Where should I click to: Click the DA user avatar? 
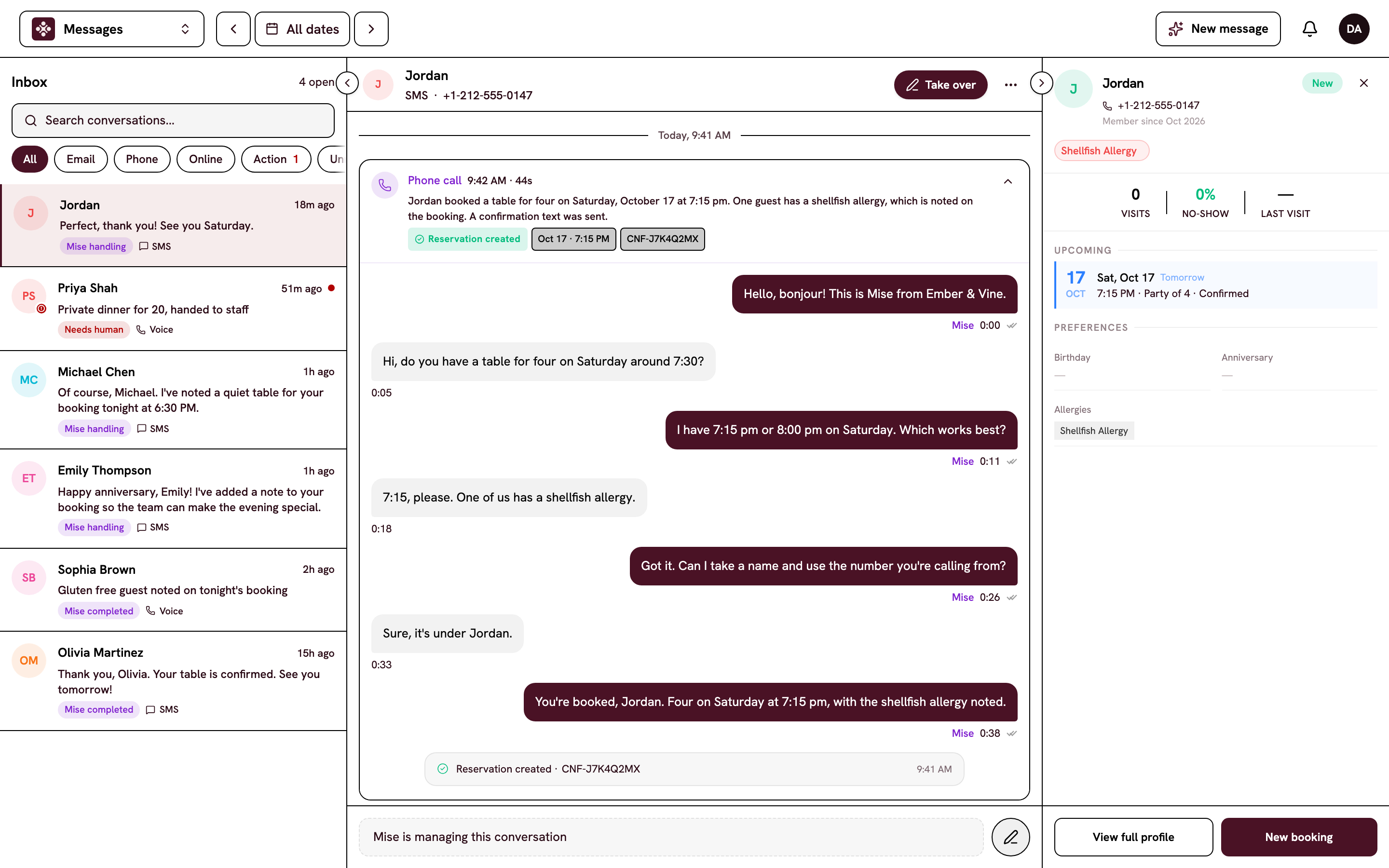pos(1353,29)
